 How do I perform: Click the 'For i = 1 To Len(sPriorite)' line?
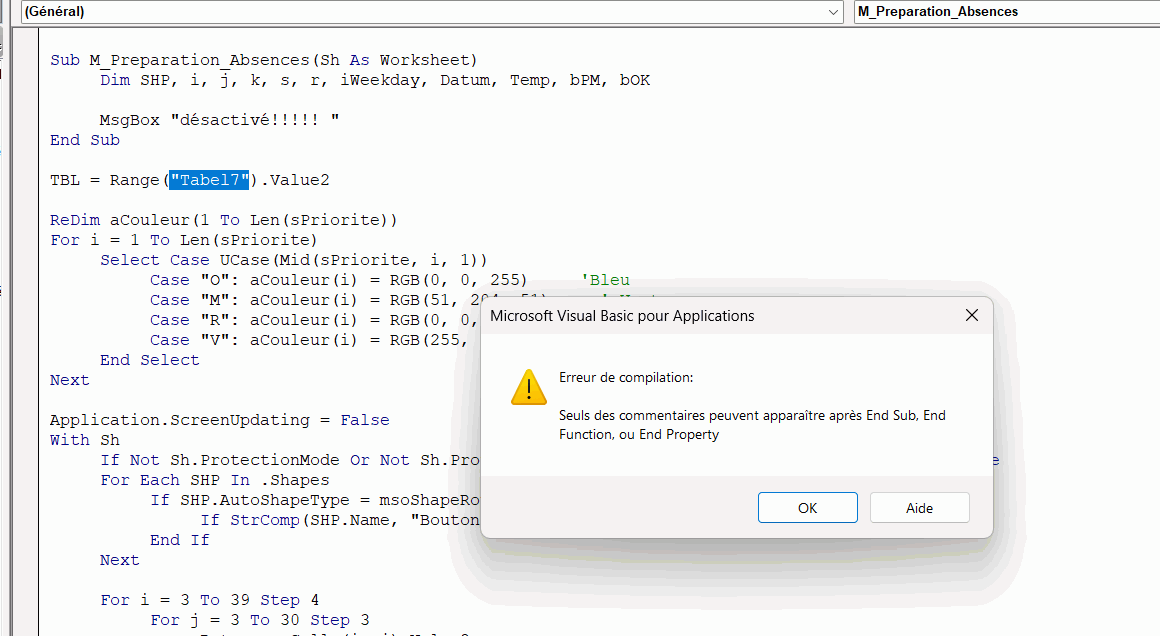pyautogui.click(x=183, y=240)
